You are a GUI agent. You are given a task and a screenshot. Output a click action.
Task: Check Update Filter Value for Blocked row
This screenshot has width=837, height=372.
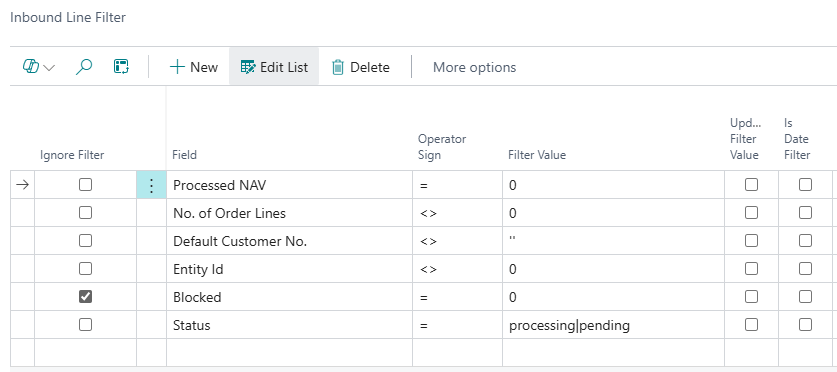click(752, 297)
